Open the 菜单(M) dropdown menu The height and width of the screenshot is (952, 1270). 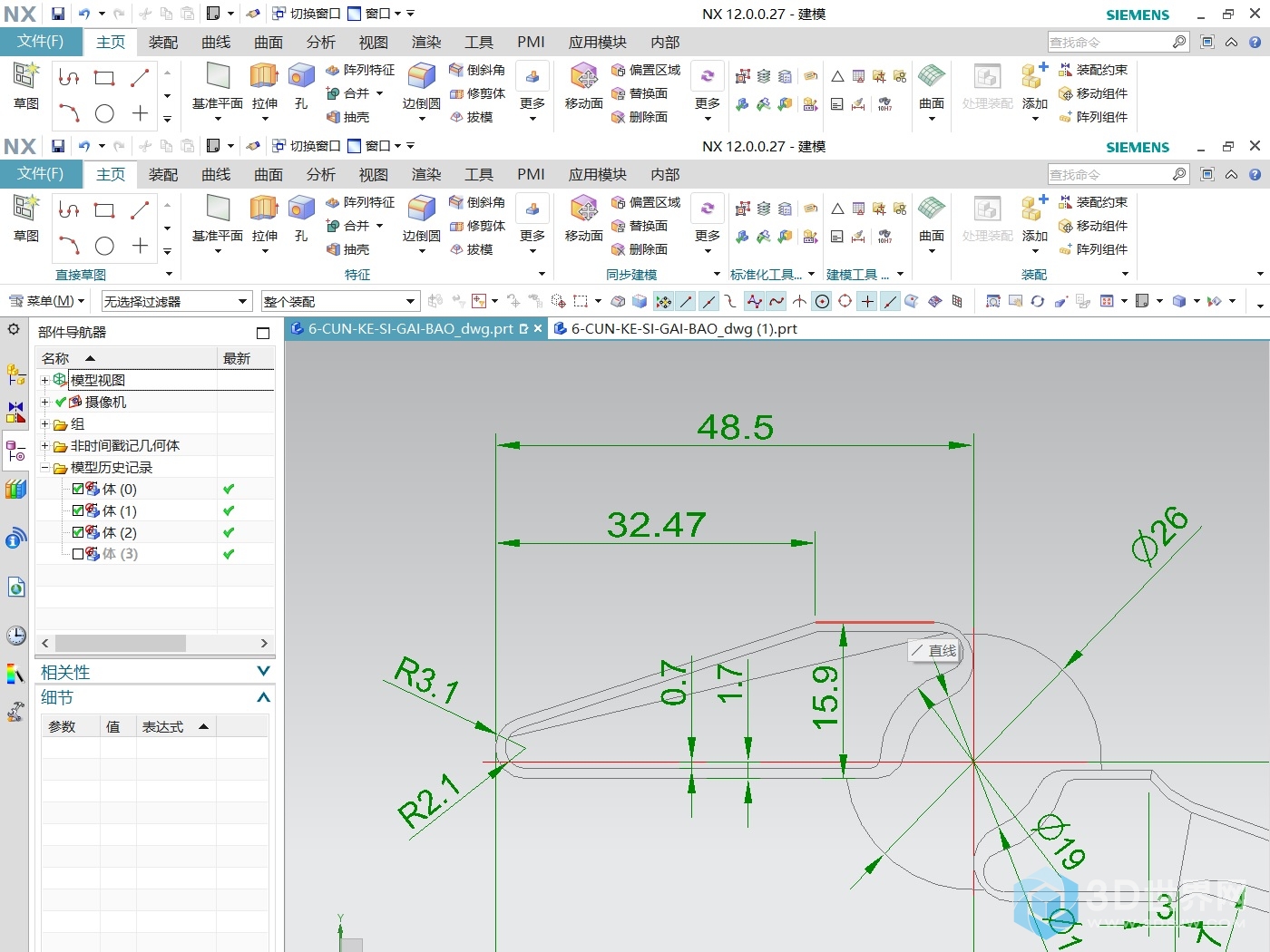pos(47,301)
